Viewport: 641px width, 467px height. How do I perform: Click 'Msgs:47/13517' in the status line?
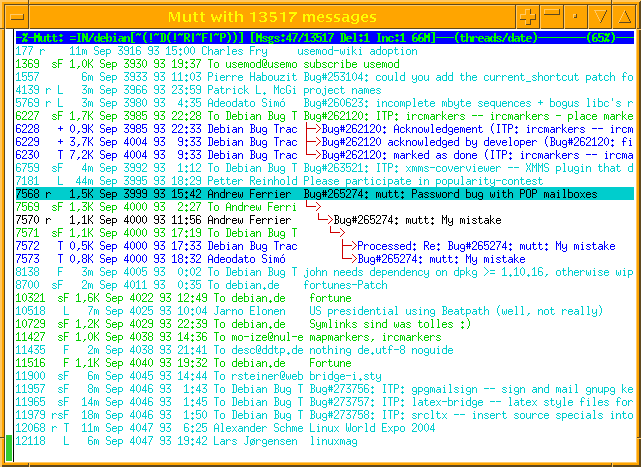pyautogui.click(x=294, y=38)
